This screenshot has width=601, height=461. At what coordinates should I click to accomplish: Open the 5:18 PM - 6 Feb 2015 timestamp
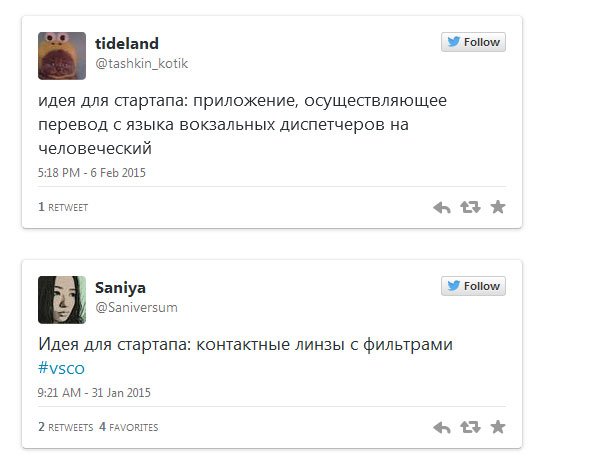pyautogui.click(x=92, y=173)
